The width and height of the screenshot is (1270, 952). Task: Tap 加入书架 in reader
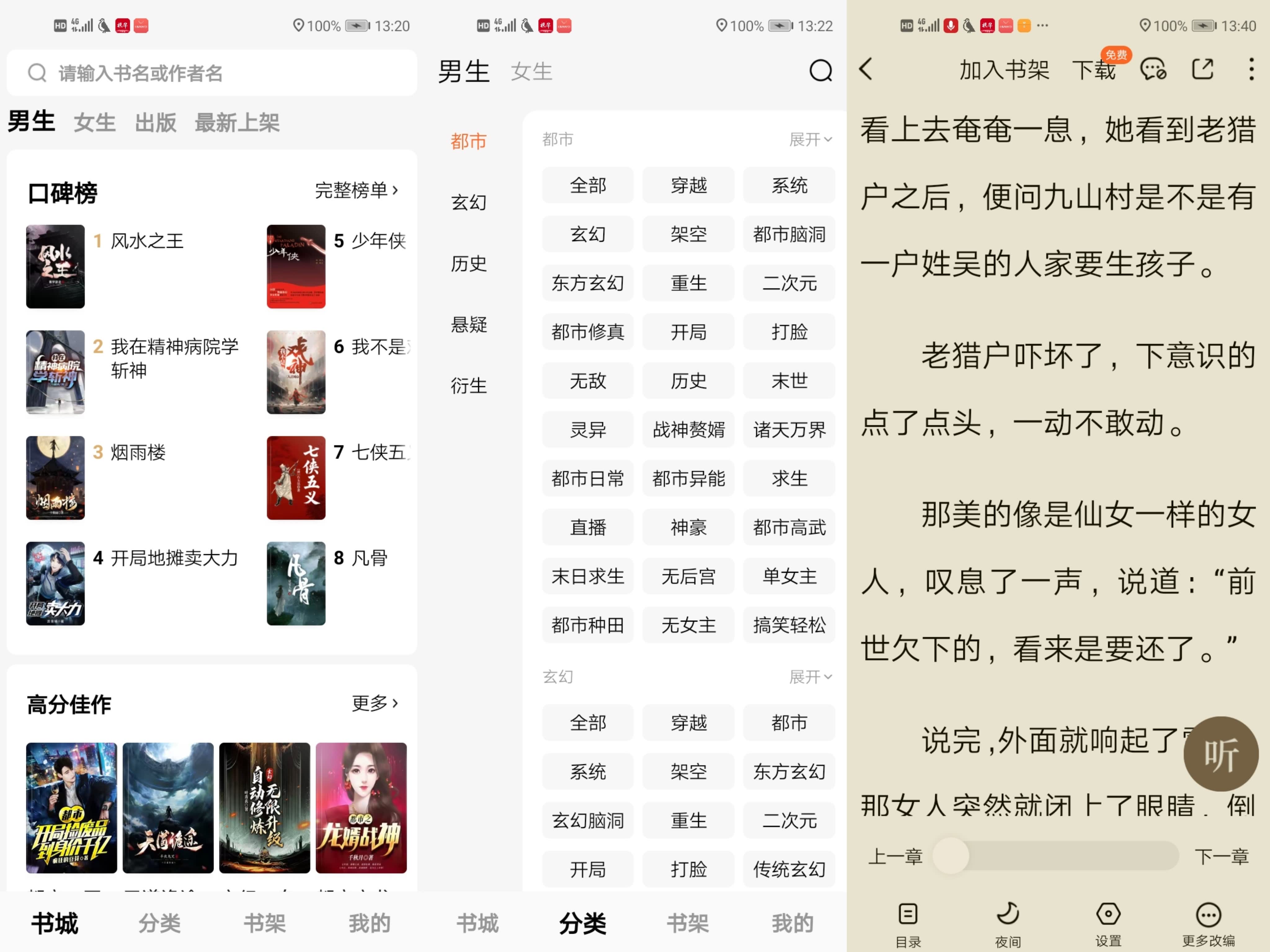tap(1004, 70)
